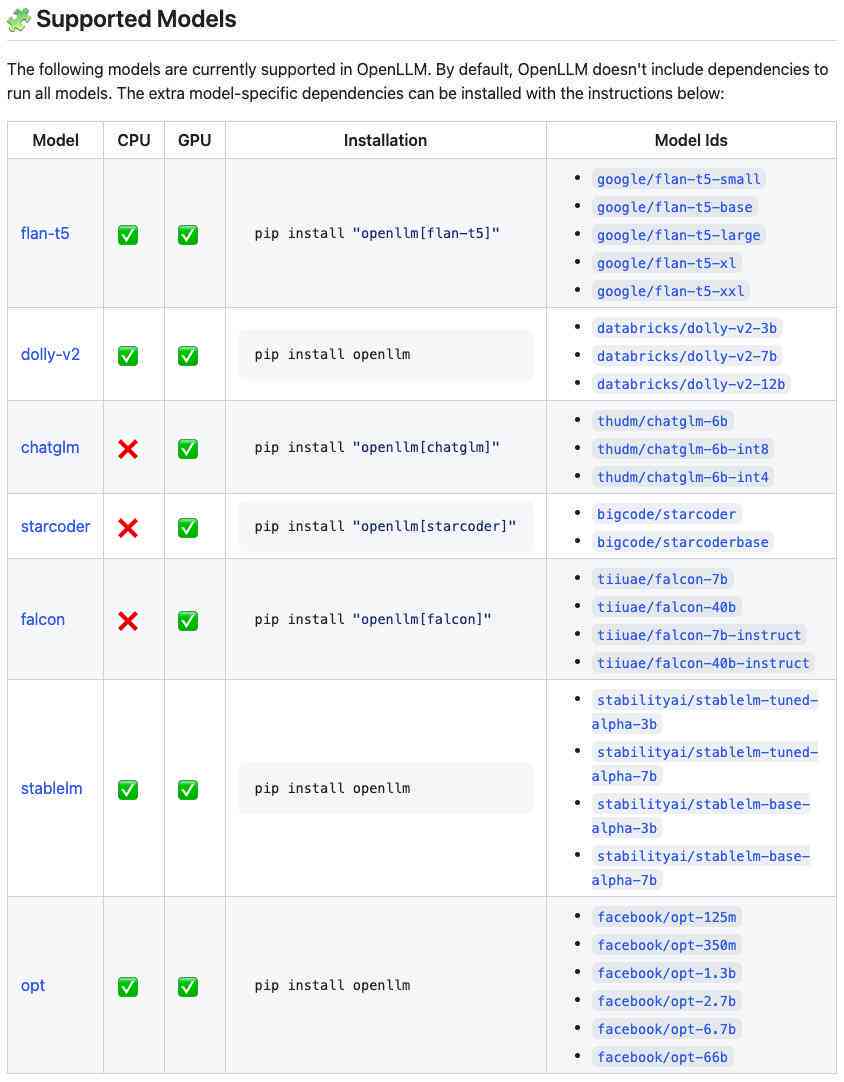Screen dimensions: 844x1082
Task: Open the tiiuae/falcon-7b model ID
Action: click(x=662, y=579)
